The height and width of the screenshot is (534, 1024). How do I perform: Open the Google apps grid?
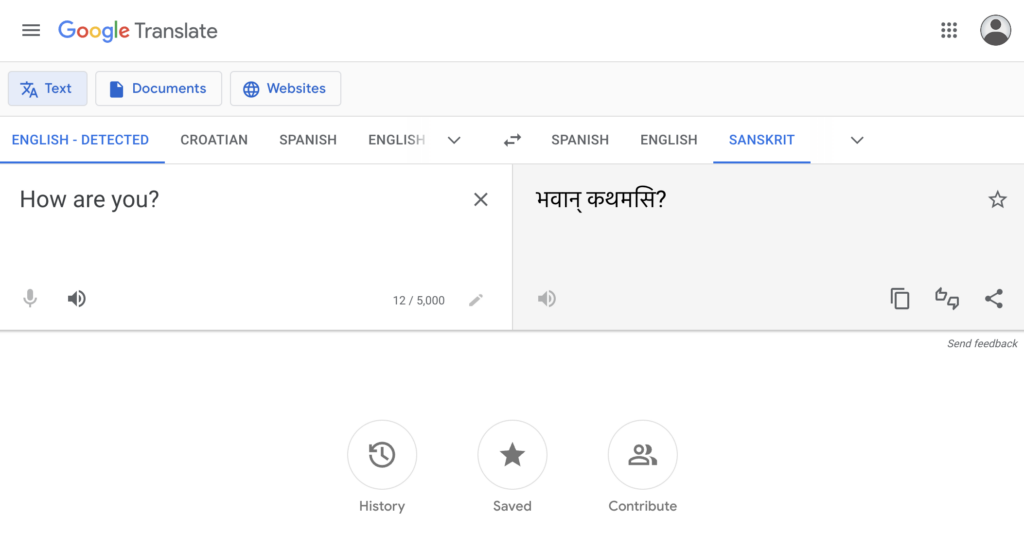(x=948, y=30)
